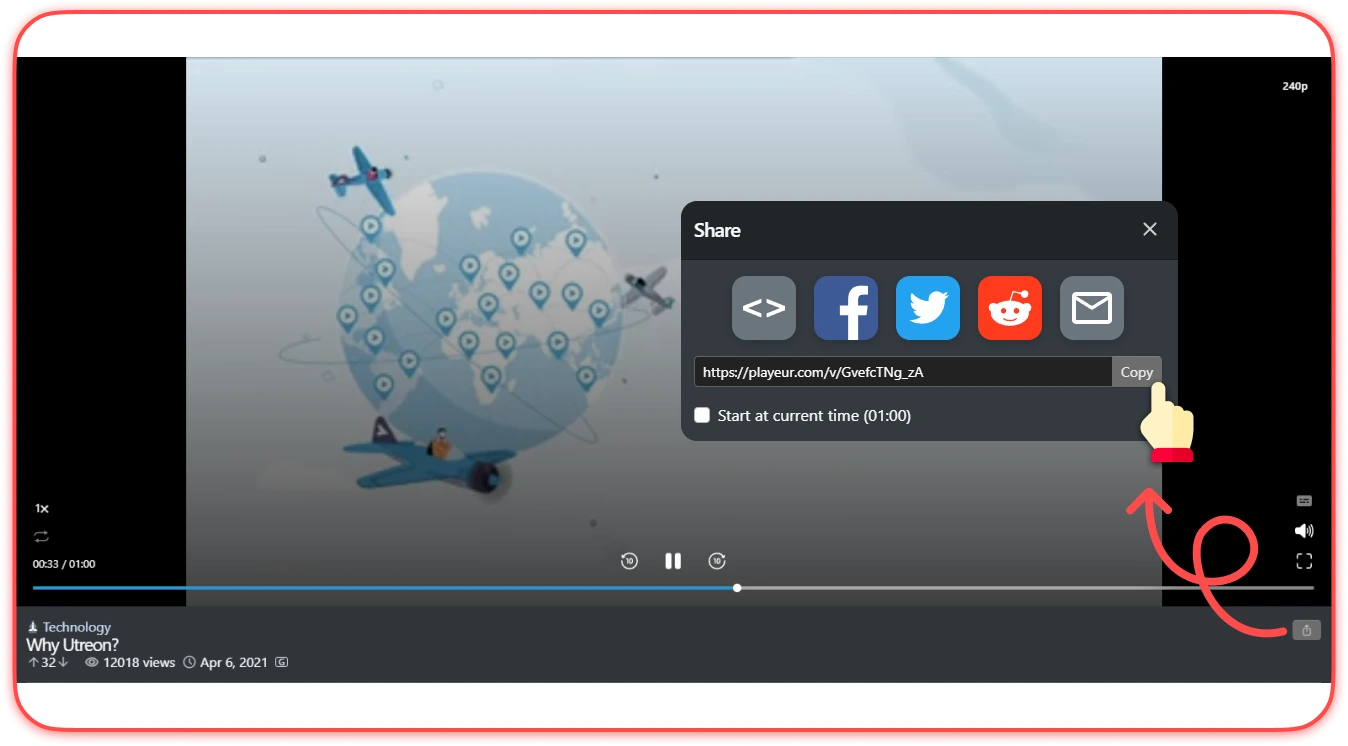
Task: Share the video via email icon
Action: pos(1092,308)
